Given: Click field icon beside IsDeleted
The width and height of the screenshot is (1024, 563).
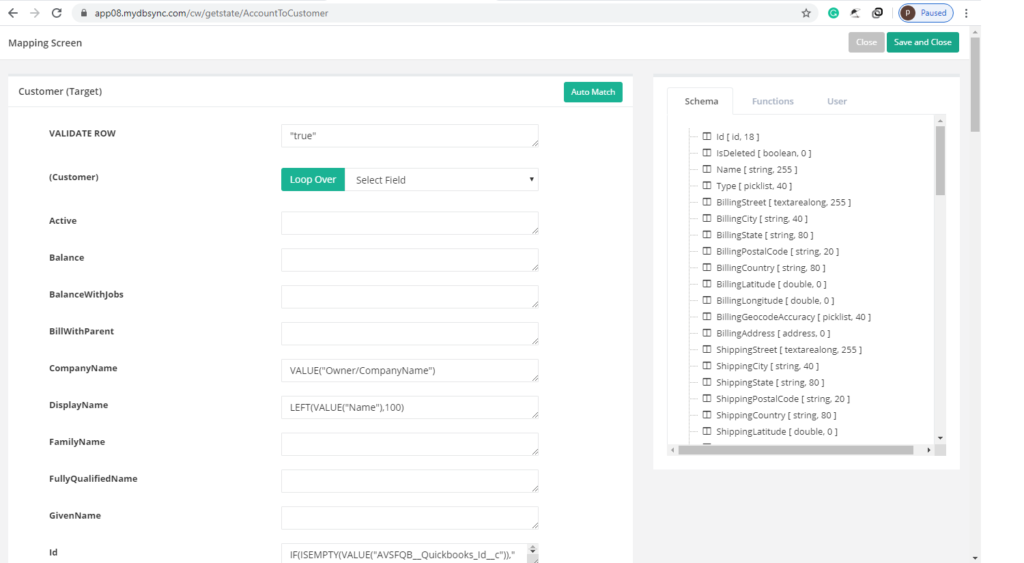Looking at the screenshot, I should pos(706,153).
